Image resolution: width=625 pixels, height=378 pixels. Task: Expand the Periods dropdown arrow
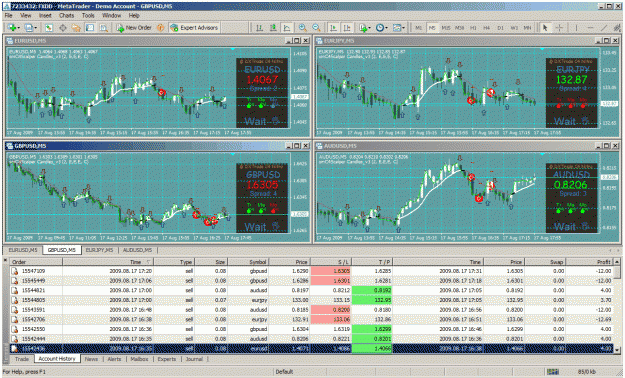(x=386, y=28)
